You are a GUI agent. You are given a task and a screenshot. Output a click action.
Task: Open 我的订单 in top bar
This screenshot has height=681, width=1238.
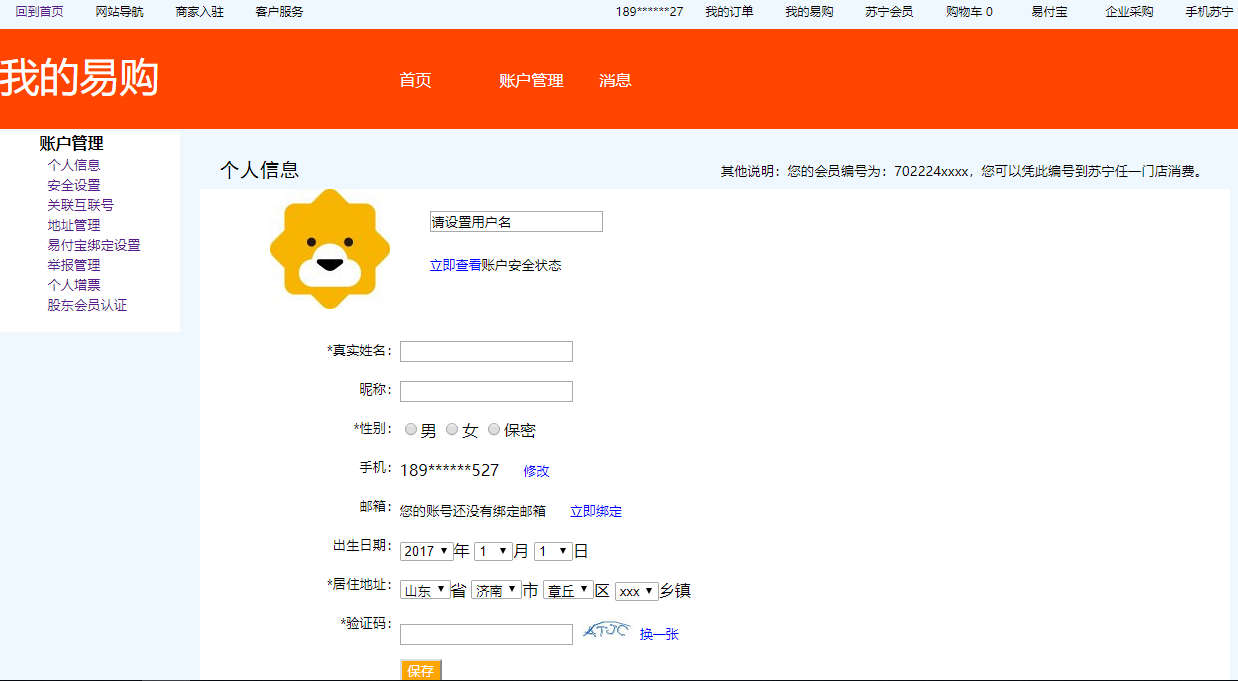click(729, 12)
